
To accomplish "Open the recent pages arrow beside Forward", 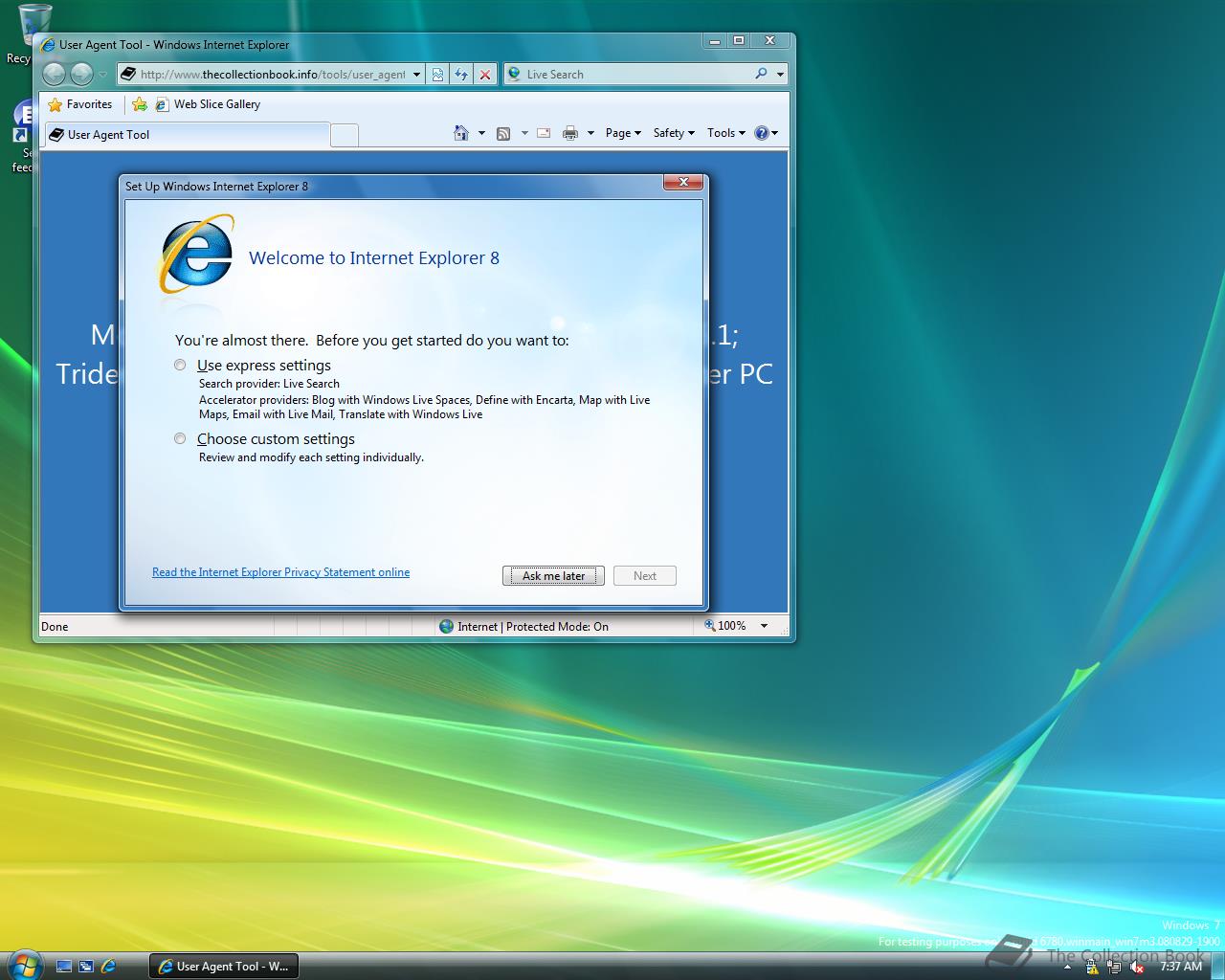I will point(102,75).
